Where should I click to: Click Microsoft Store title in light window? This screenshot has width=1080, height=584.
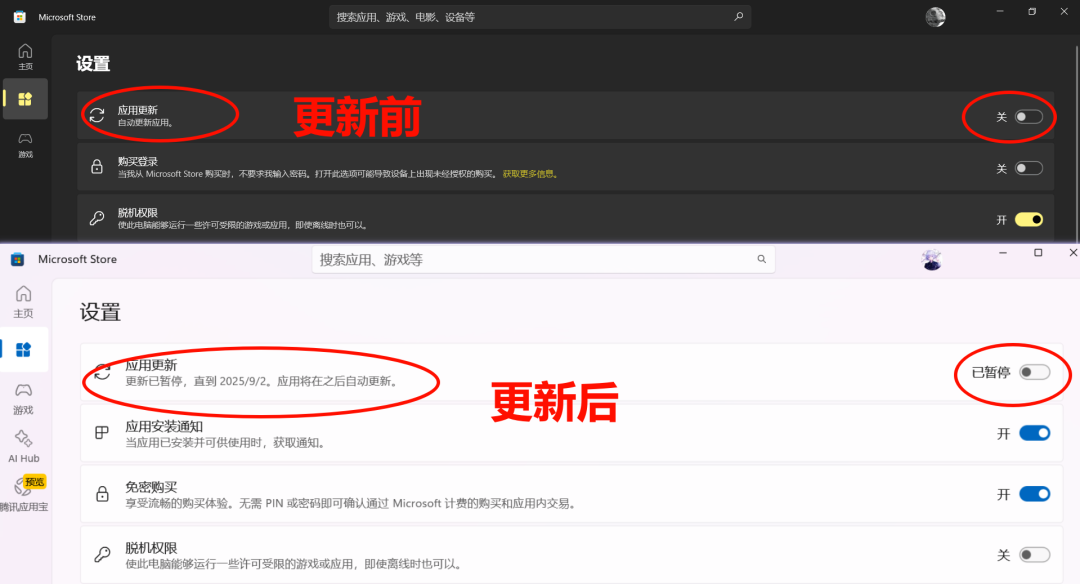click(77, 259)
